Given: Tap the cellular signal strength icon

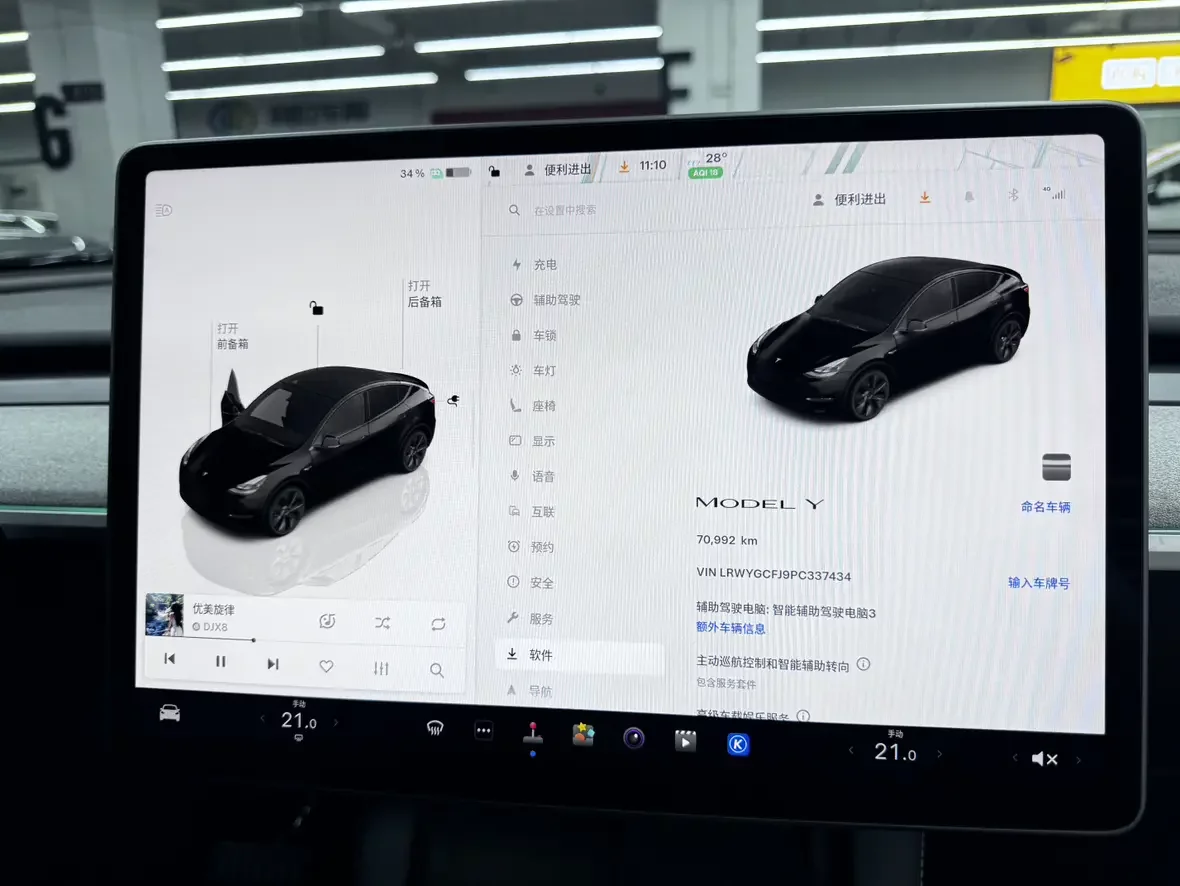Looking at the screenshot, I should [x=1054, y=193].
